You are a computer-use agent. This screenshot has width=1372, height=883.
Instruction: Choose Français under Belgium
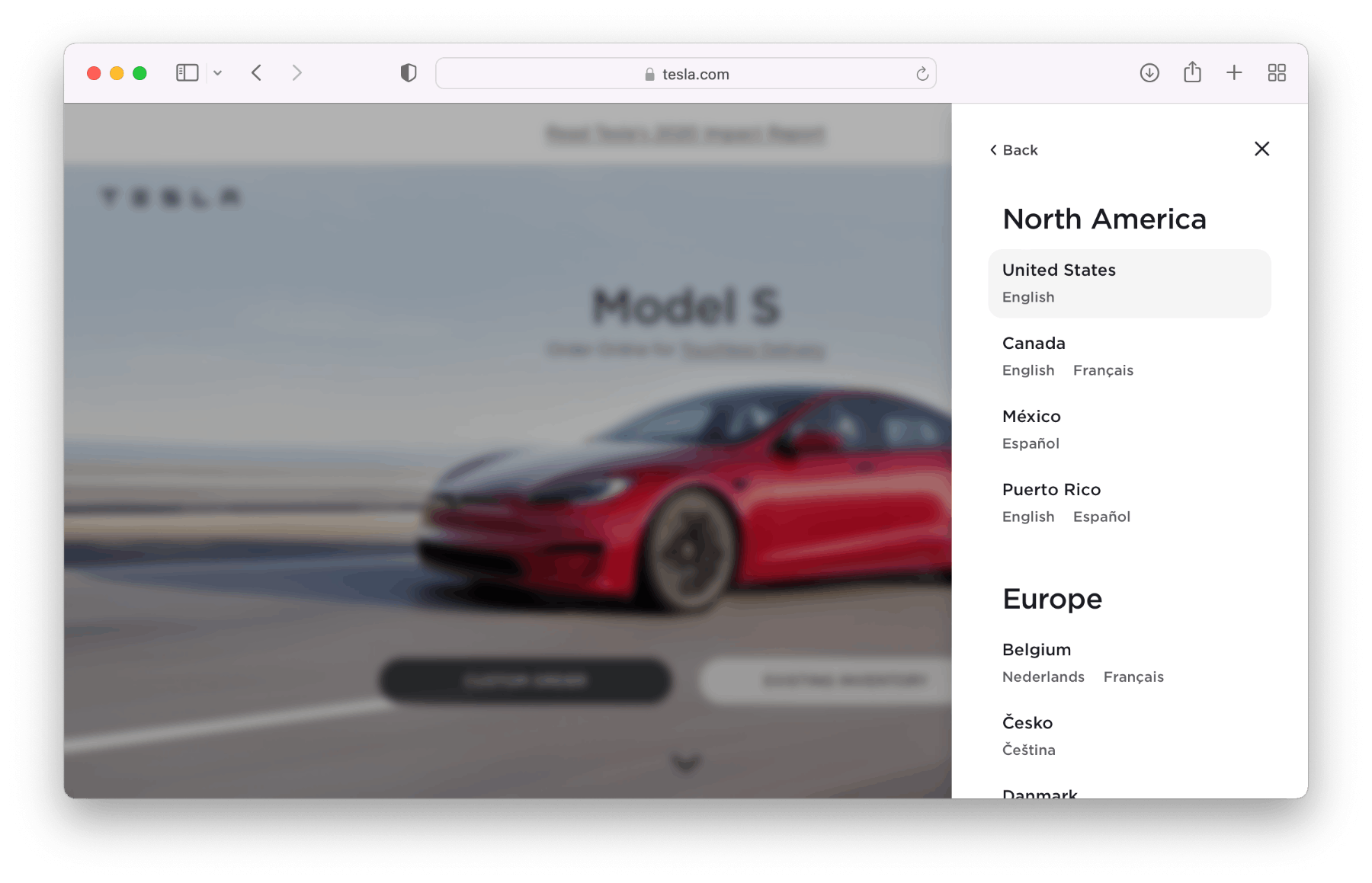(x=1133, y=677)
